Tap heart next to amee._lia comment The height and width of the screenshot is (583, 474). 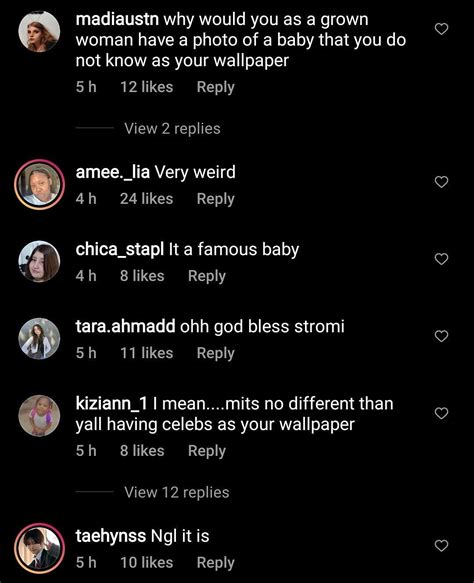coord(441,182)
